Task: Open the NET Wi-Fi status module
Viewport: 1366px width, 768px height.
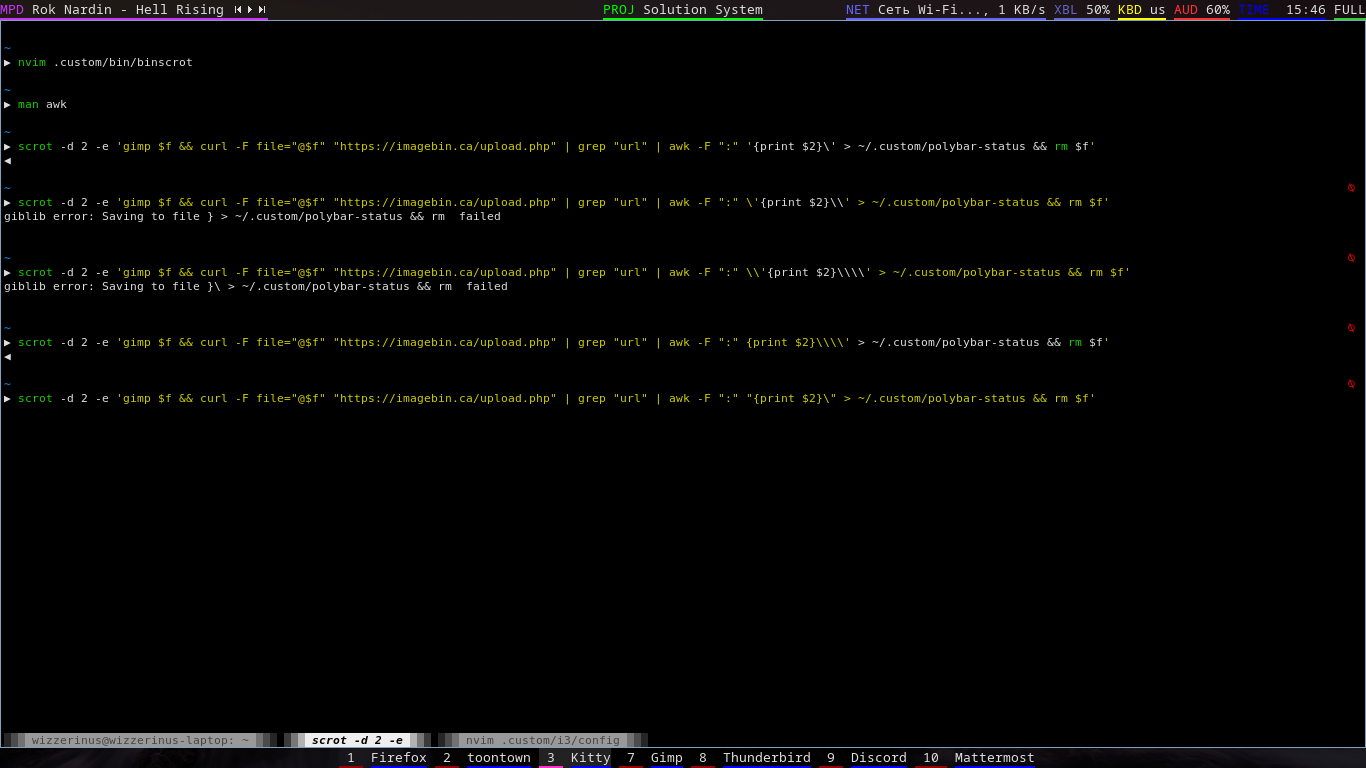Action: (x=946, y=9)
